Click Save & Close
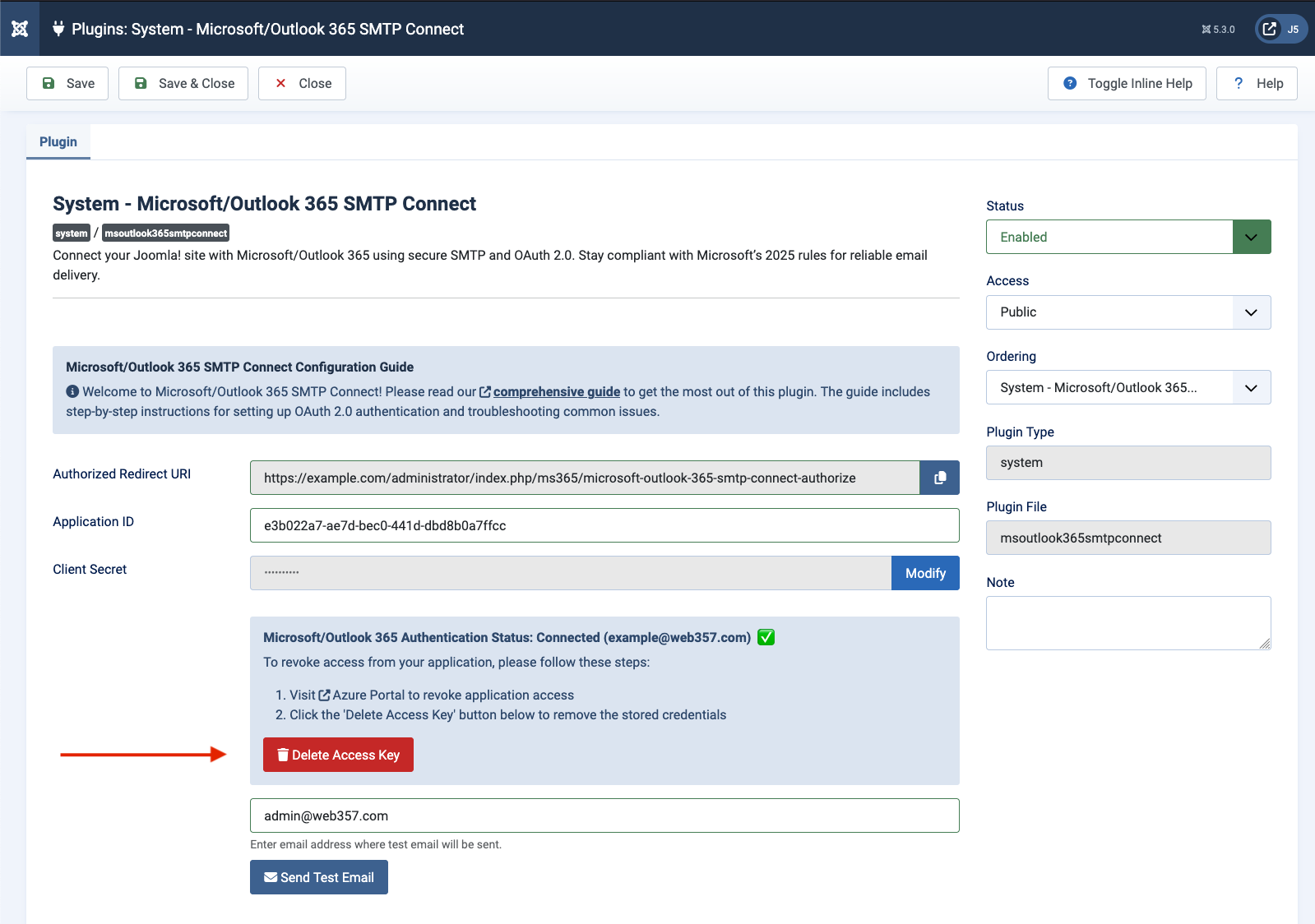 coord(183,83)
